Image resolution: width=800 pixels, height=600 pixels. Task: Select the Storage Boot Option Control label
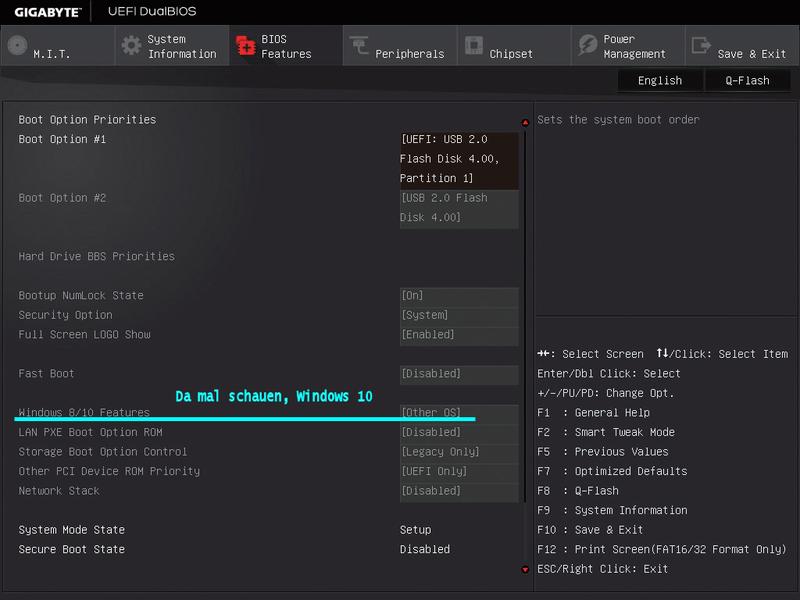[x=103, y=452]
